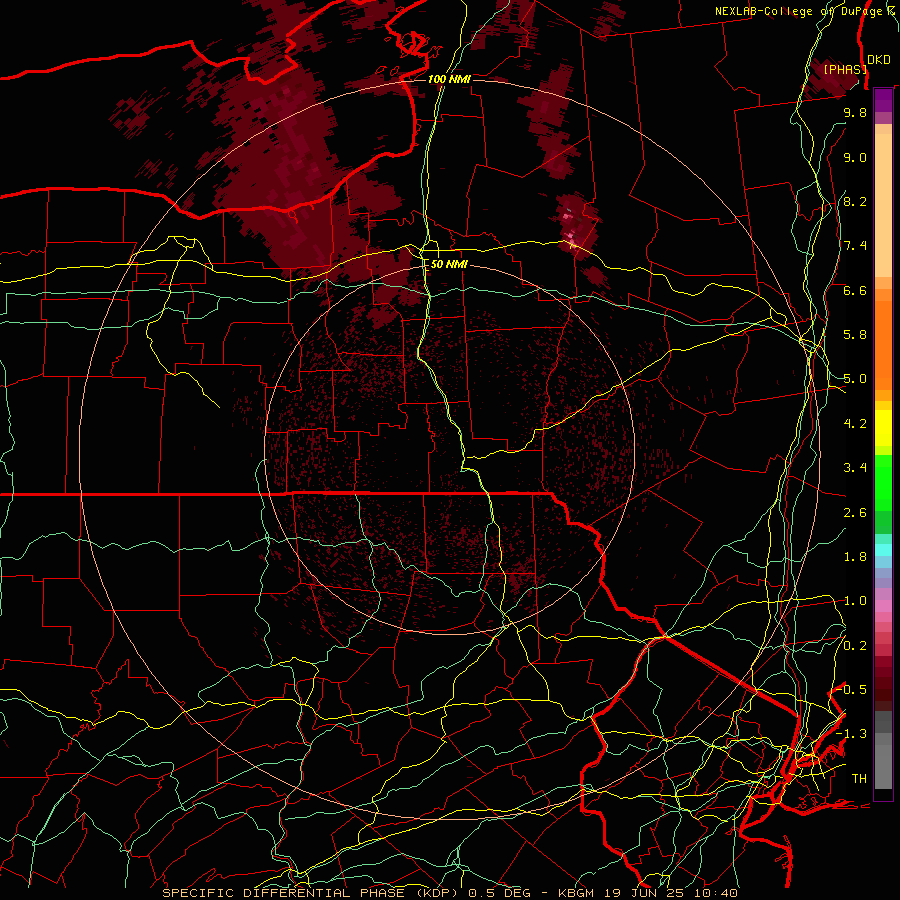Click the 4.2 scale label
The width and height of the screenshot is (900, 900).
pos(855,424)
